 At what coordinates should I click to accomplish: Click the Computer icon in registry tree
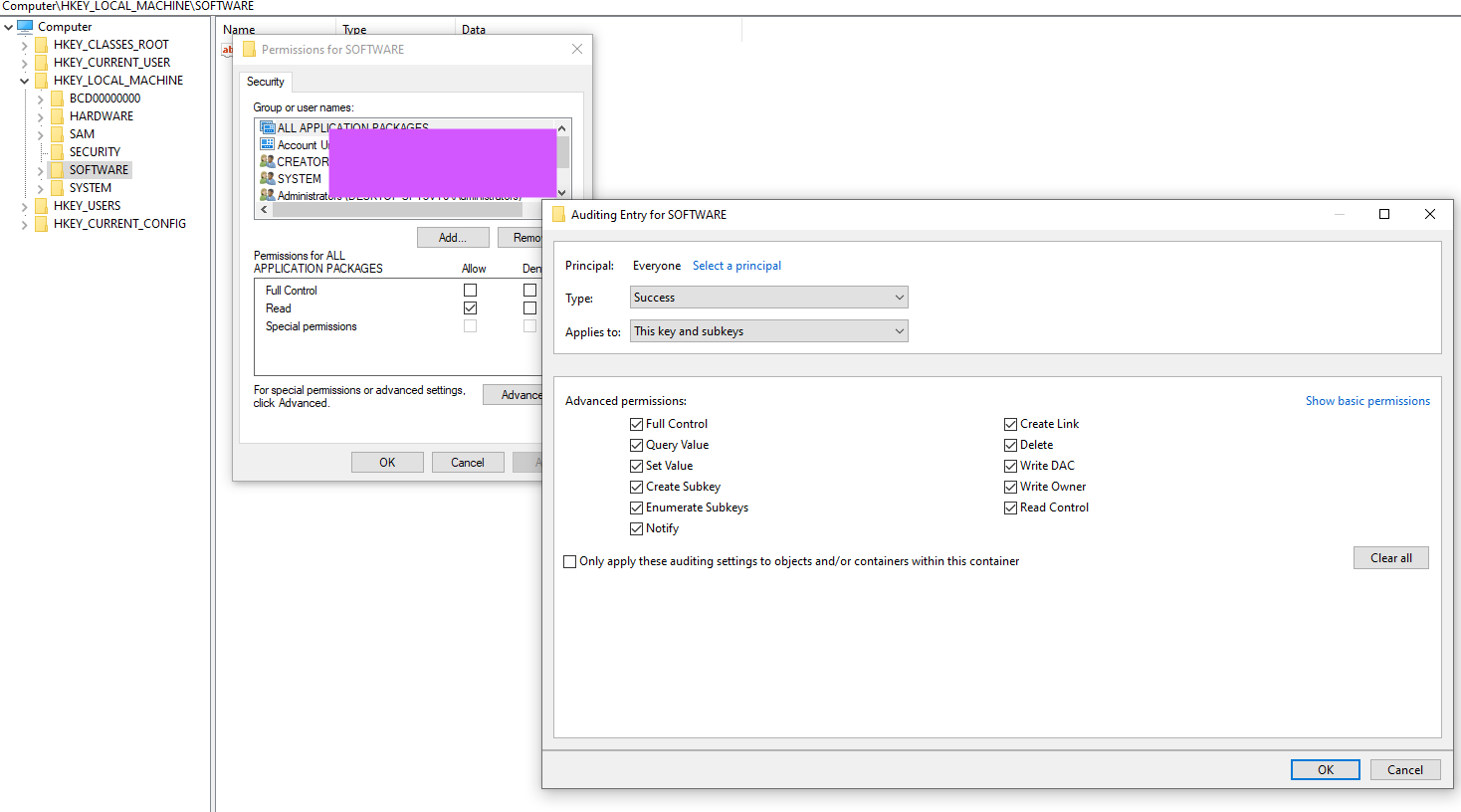[x=26, y=27]
